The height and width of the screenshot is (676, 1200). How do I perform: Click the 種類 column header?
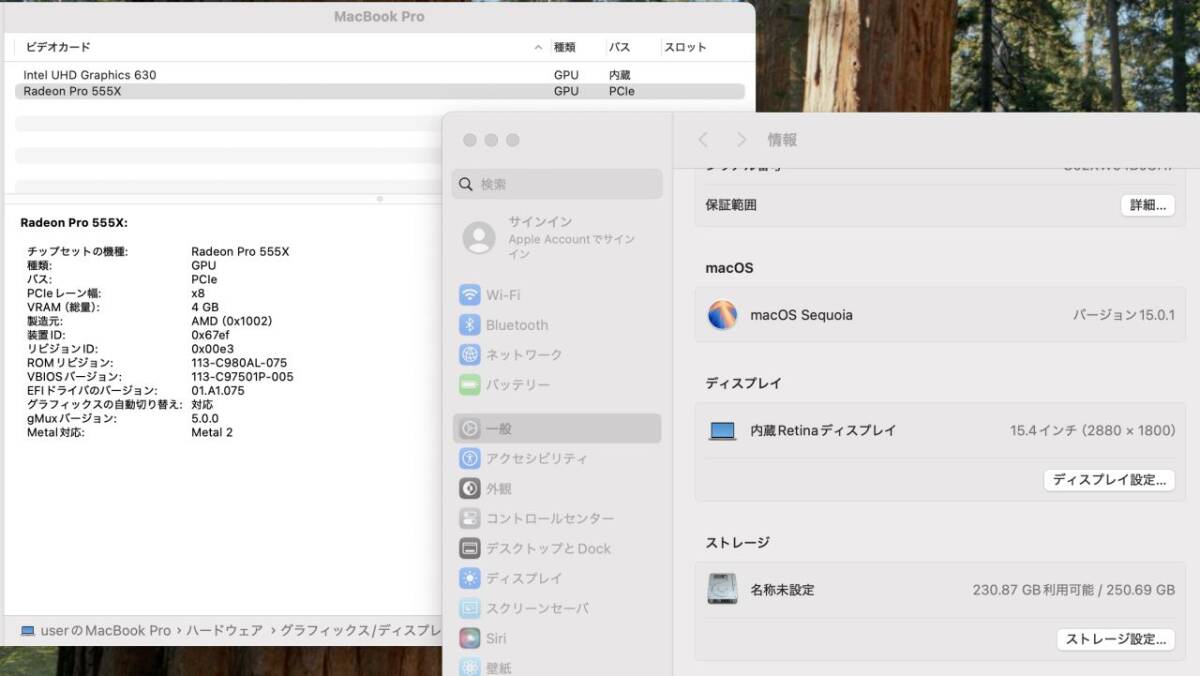(565, 47)
